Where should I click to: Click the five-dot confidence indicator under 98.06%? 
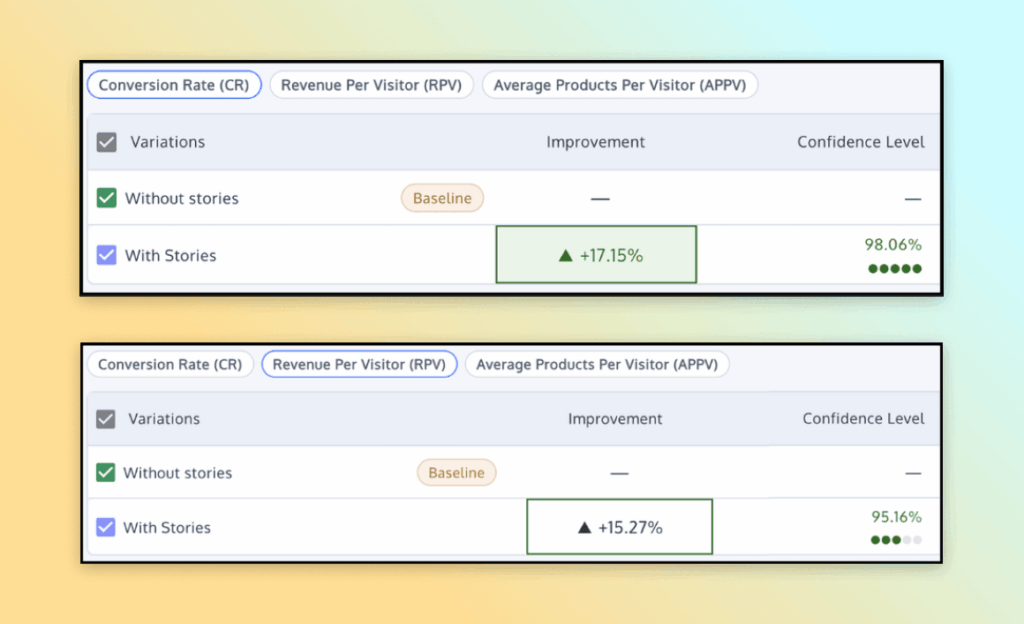(894, 268)
